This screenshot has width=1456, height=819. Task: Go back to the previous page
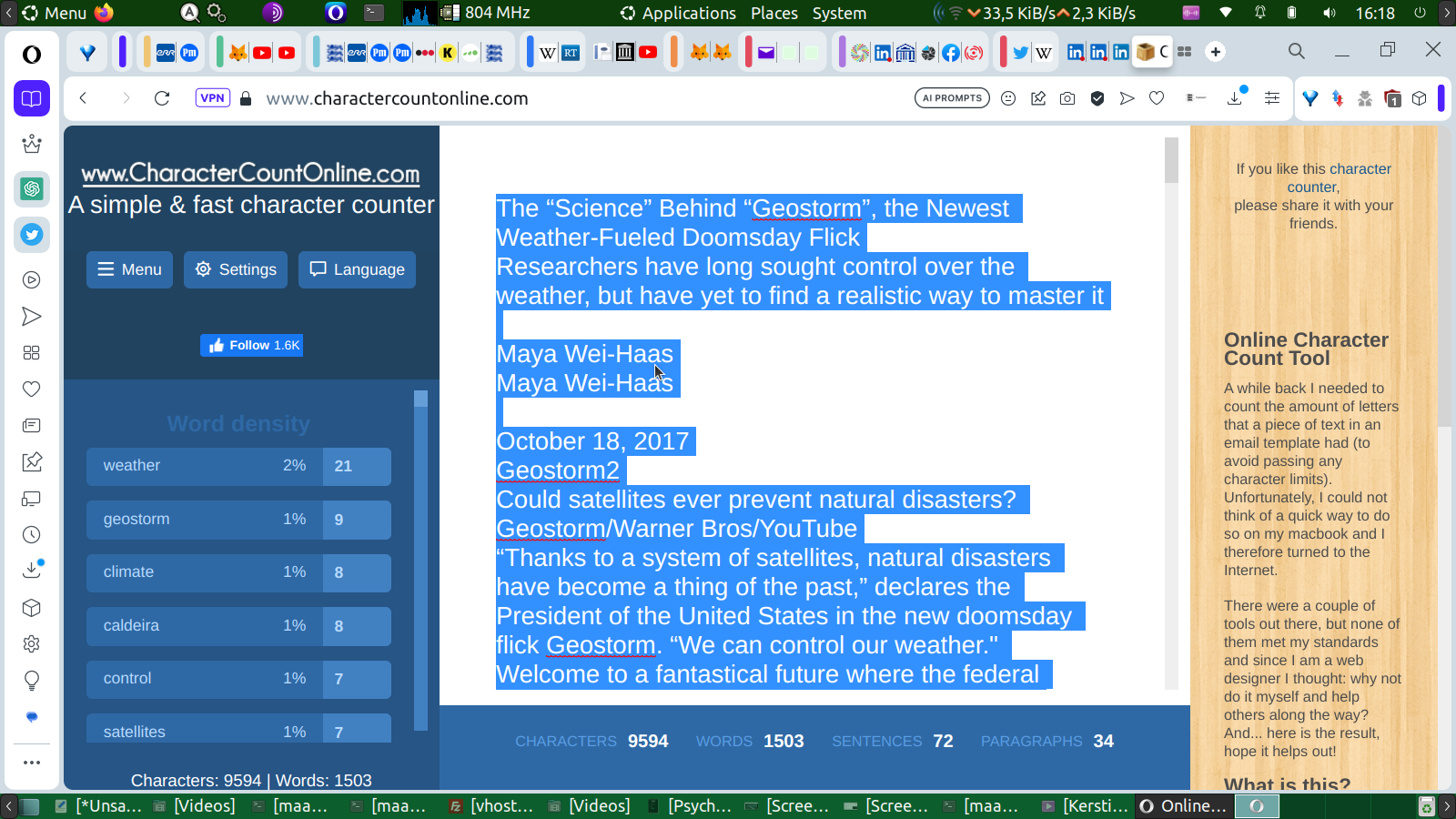coord(83,98)
